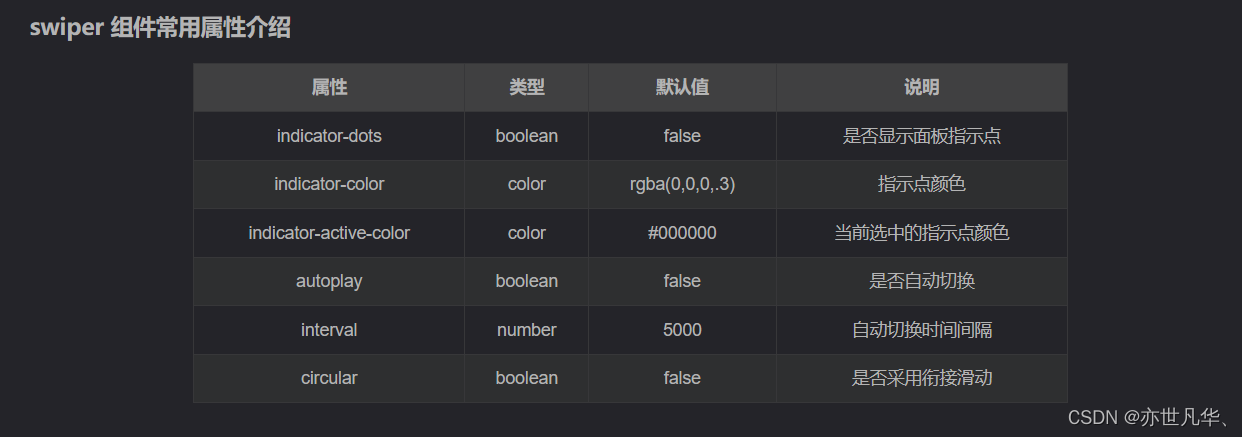Select the 是否采用衔接滑动 description
The height and width of the screenshot is (437, 1242).
922,378
